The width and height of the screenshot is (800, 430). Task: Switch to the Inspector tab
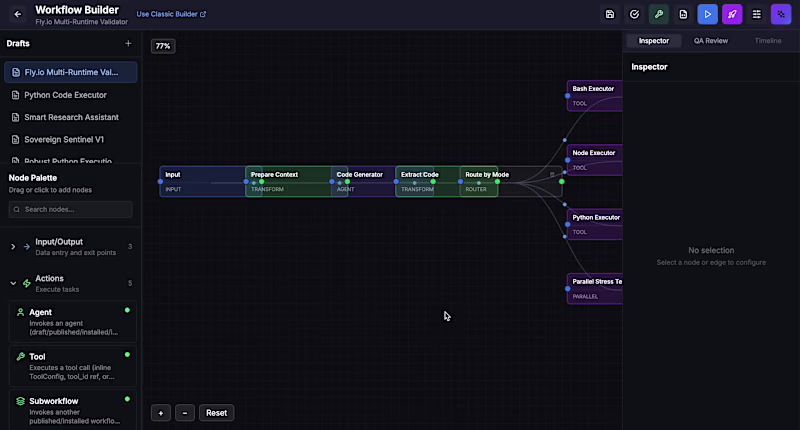654,41
